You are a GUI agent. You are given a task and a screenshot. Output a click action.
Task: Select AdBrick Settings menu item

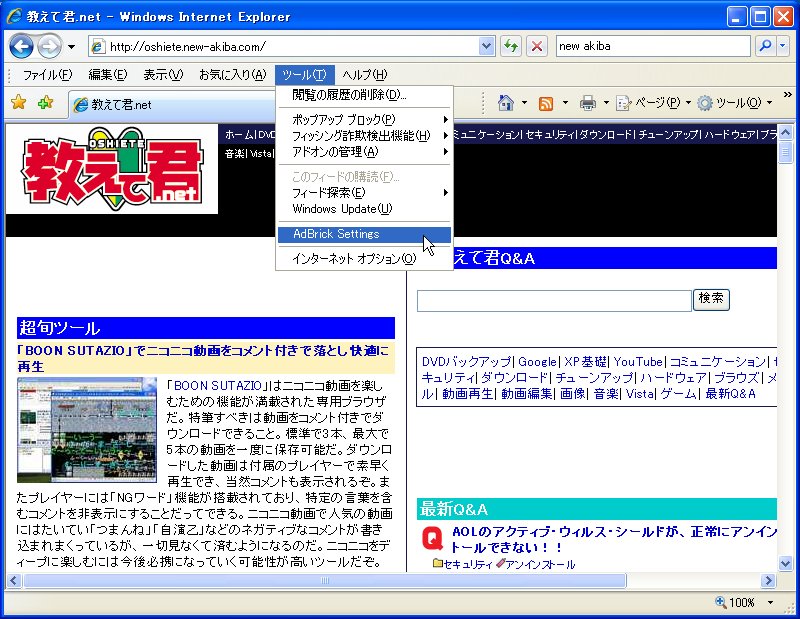[x=364, y=234]
